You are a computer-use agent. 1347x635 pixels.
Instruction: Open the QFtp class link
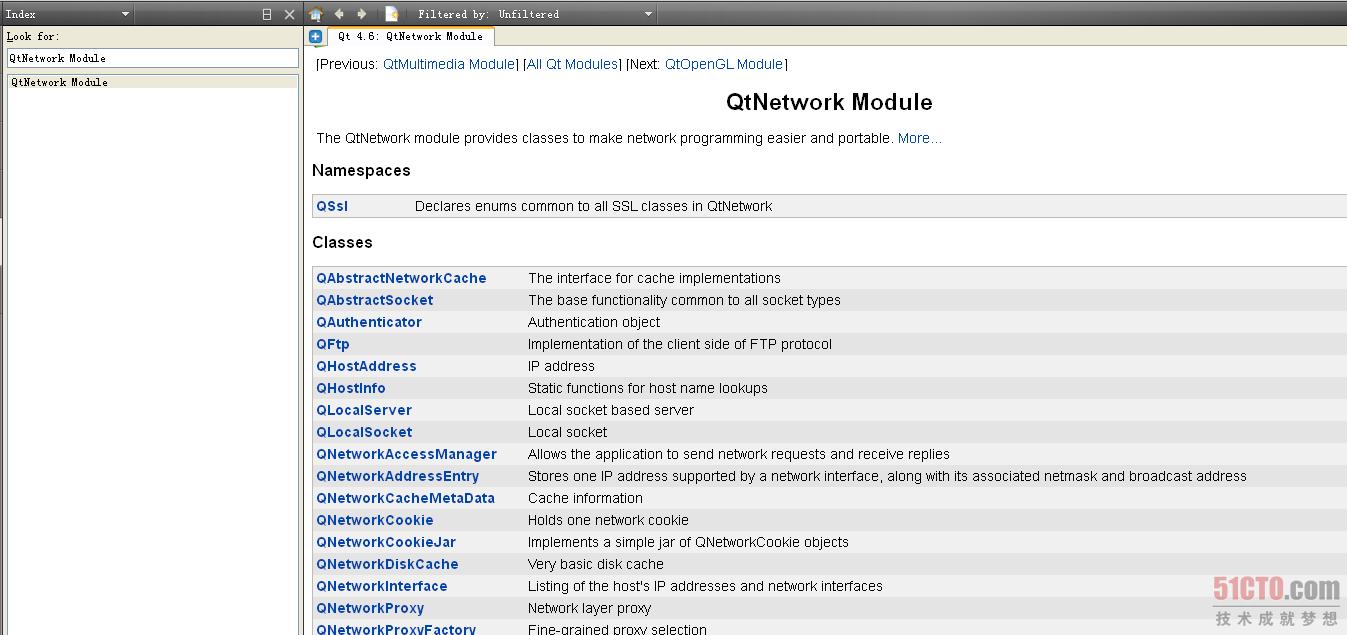click(333, 344)
